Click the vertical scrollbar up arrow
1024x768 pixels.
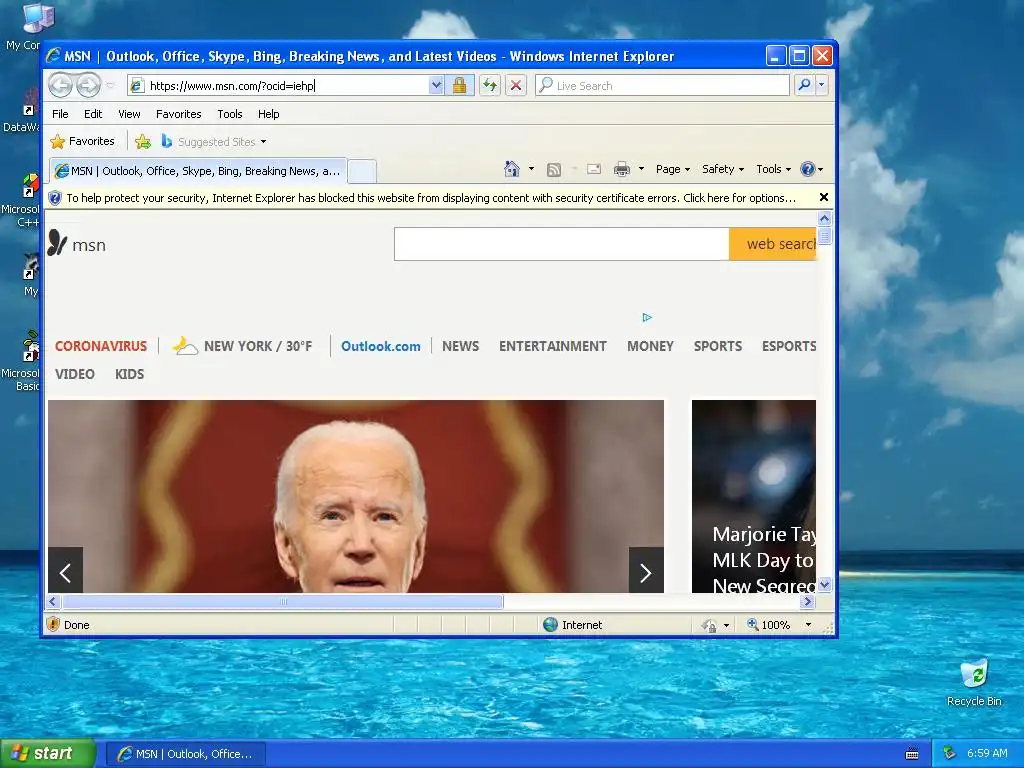click(x=824, y=218)
